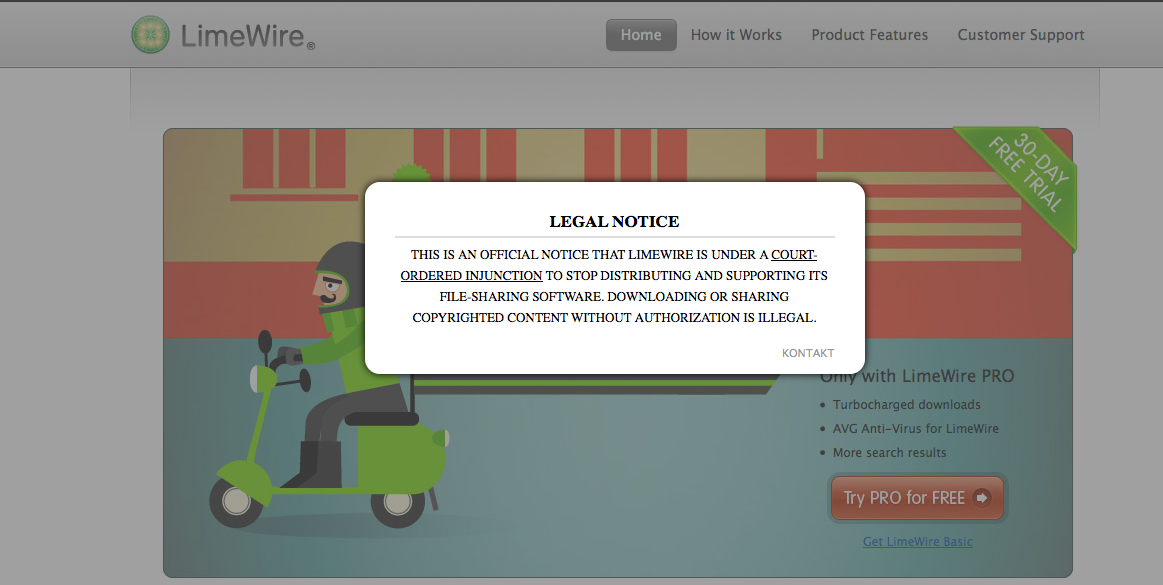The image size is (1163, 585).
Task: Select the Turbocharged downloads bullet text
Action: pos(906,405)
